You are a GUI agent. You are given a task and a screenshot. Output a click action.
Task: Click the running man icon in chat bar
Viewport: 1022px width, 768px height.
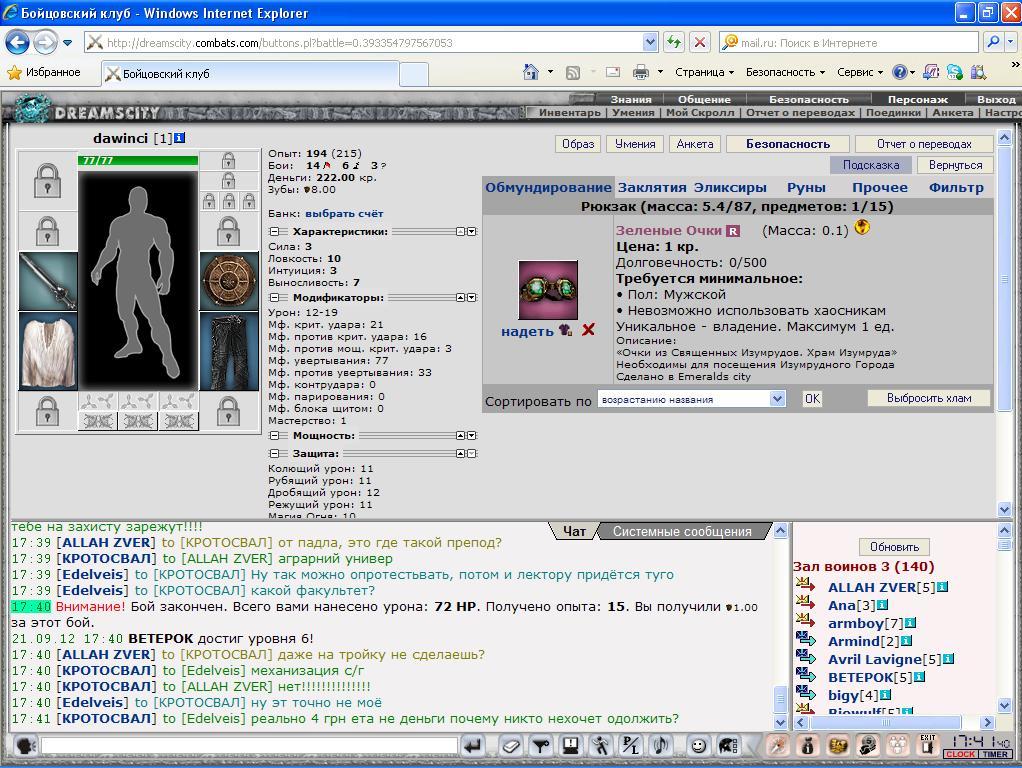click(x=600, y=745)
